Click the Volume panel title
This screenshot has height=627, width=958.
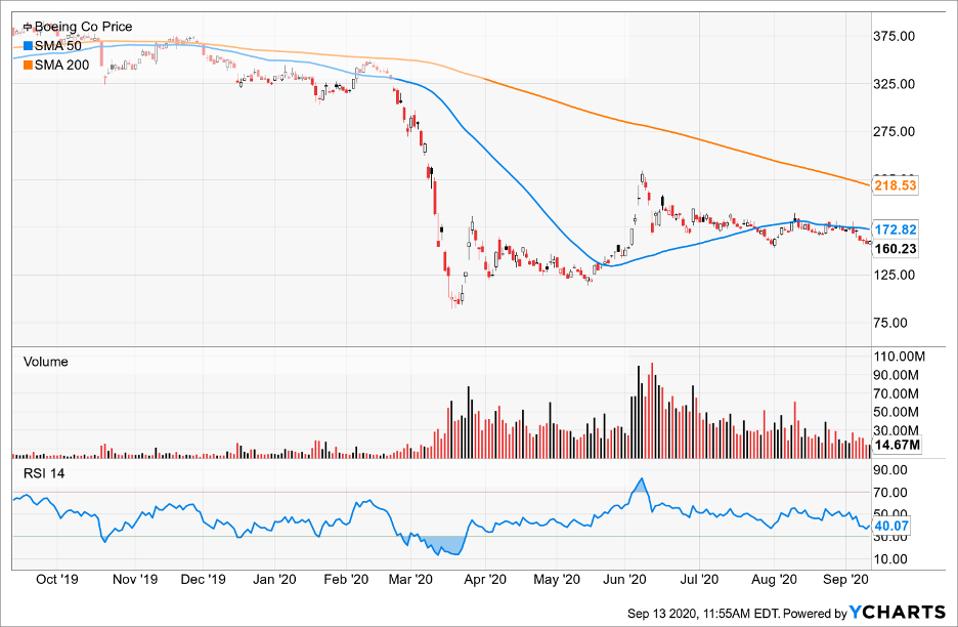pyautogui.click(x=45, y=362)
